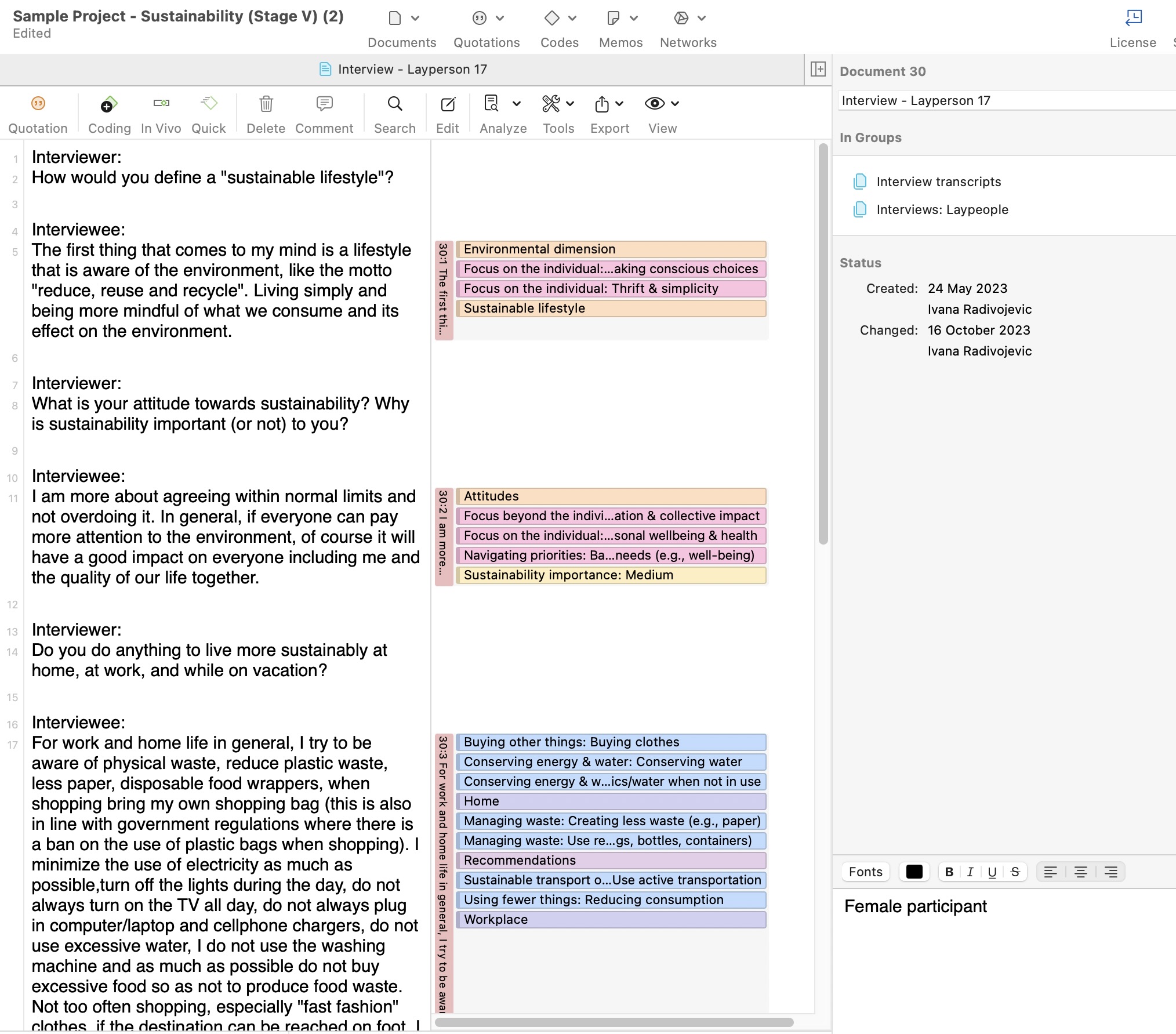Expand the Export dropdown arrow
The image size is (1176, 1034).
tap(619, 104)
